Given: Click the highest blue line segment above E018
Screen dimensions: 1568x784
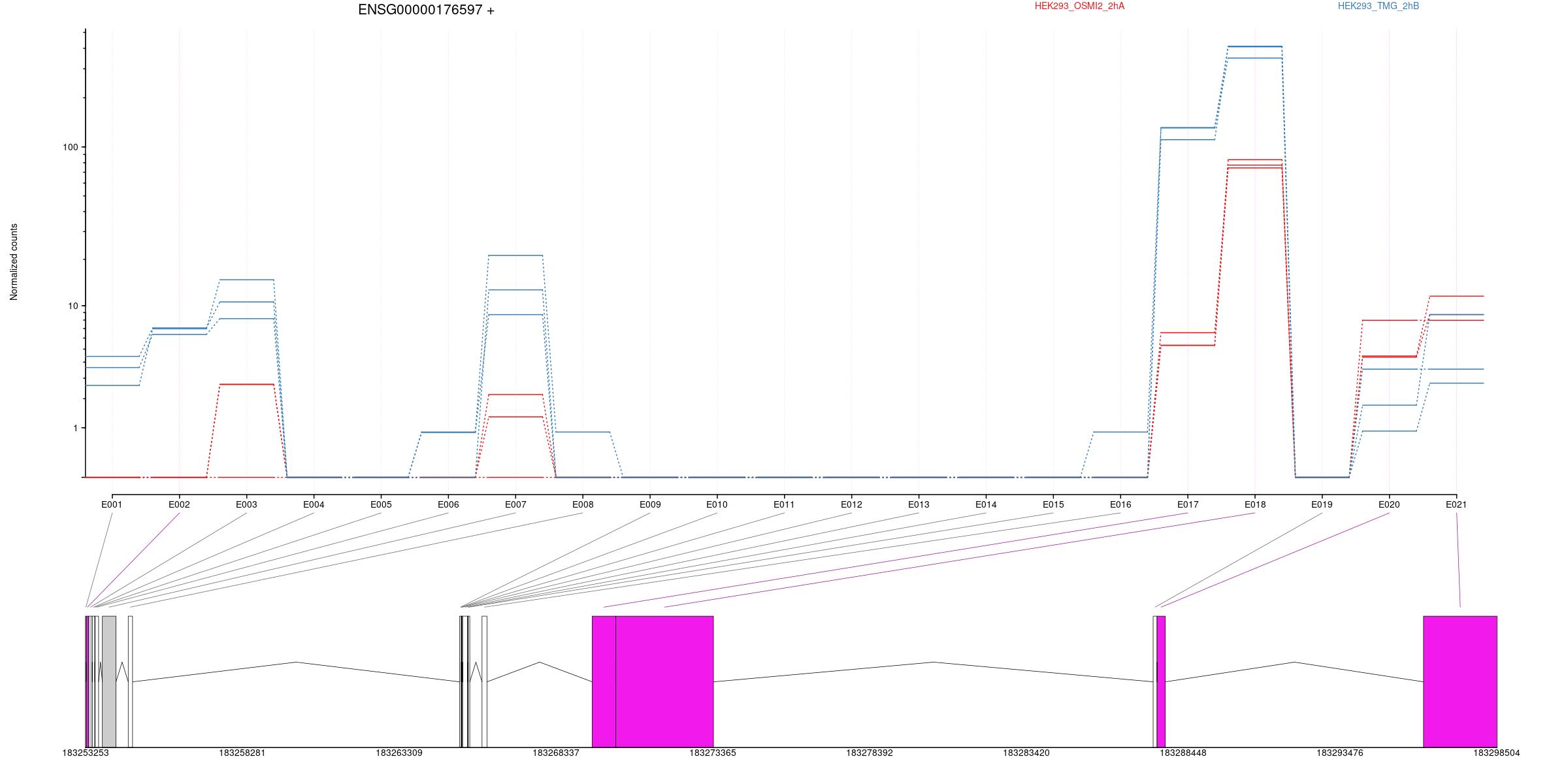Looking at the screenshot, I should pyautogui.click(x=1255, y=46).
